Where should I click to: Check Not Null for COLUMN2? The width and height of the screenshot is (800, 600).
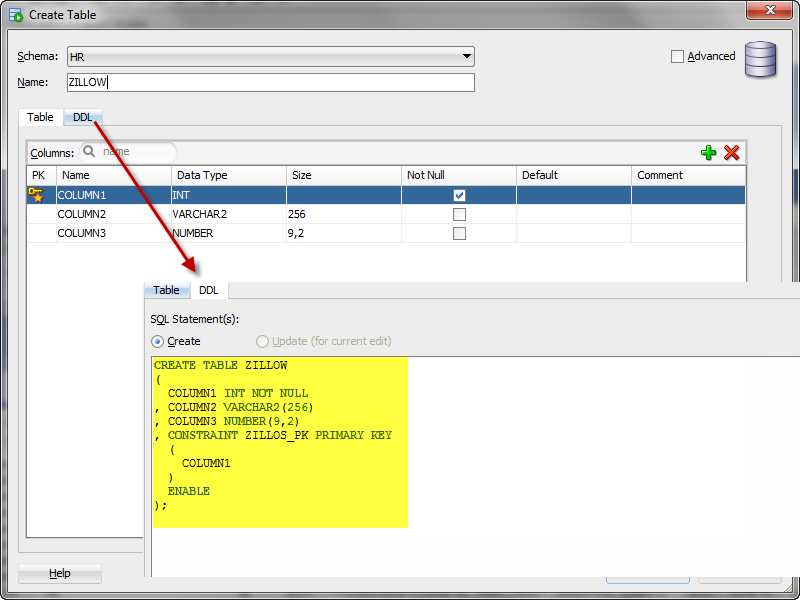click(x=459, y=214)
